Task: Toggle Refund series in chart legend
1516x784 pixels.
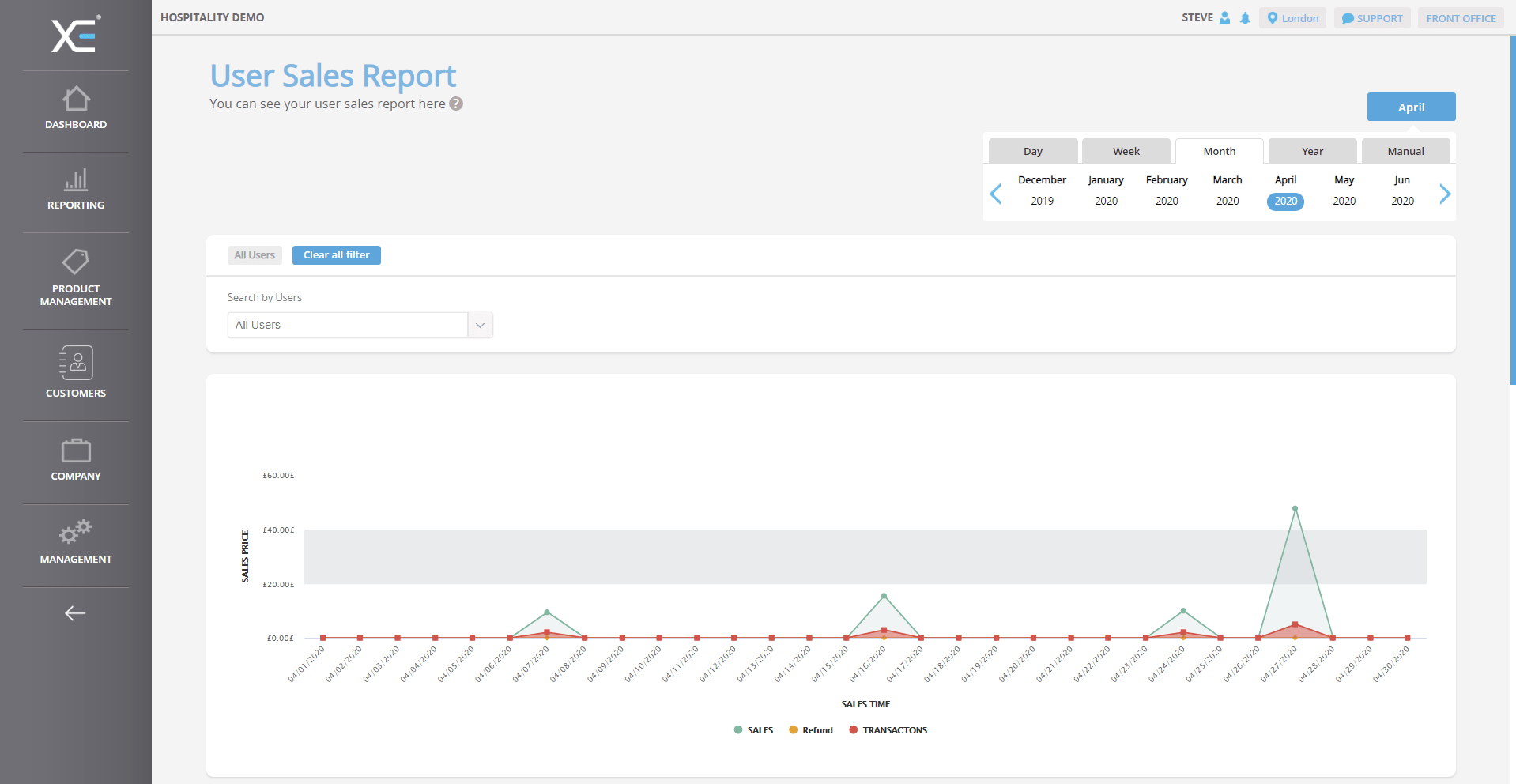Action: point(811,730)
